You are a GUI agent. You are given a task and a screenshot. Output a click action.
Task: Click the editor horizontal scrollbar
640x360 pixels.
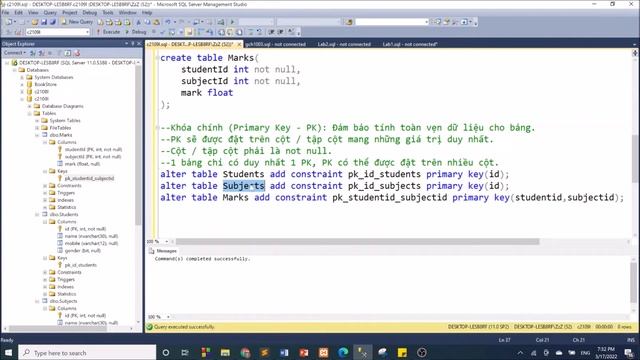[x=358, y=242]
